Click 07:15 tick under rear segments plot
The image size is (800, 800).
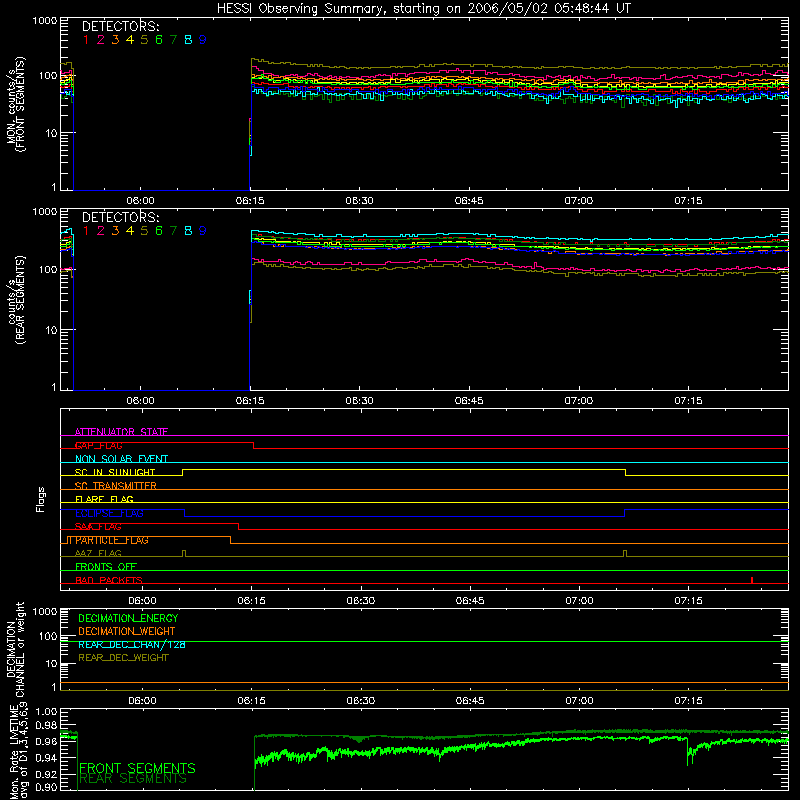pos(688,401)
